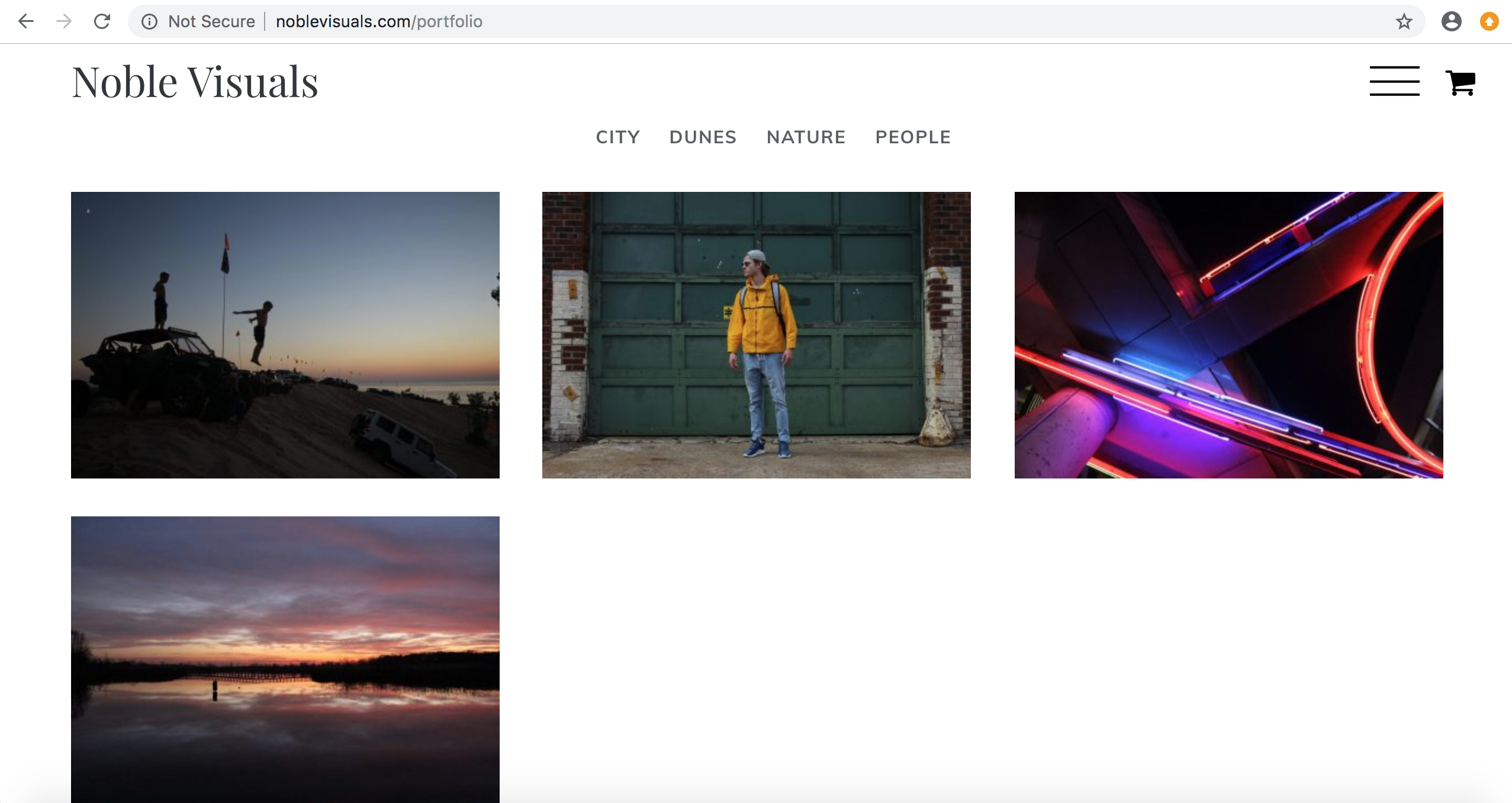
Task: Open the browser profile account icon
Action: [1451, 21]
